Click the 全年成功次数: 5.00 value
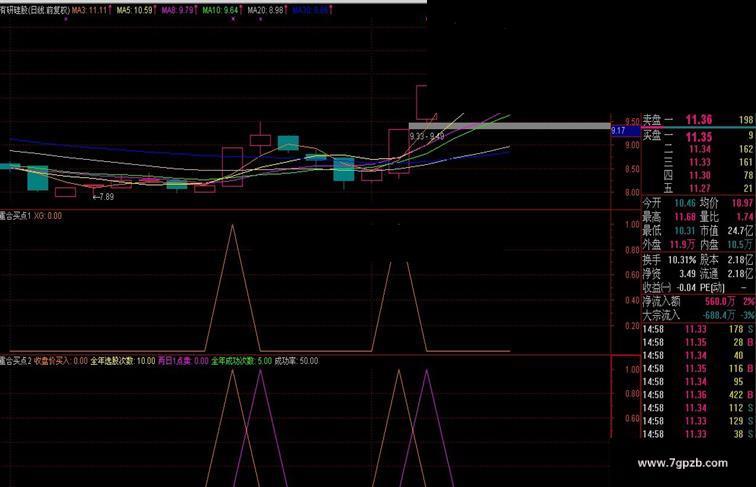756x487 pixels. (x=241, y=361)
